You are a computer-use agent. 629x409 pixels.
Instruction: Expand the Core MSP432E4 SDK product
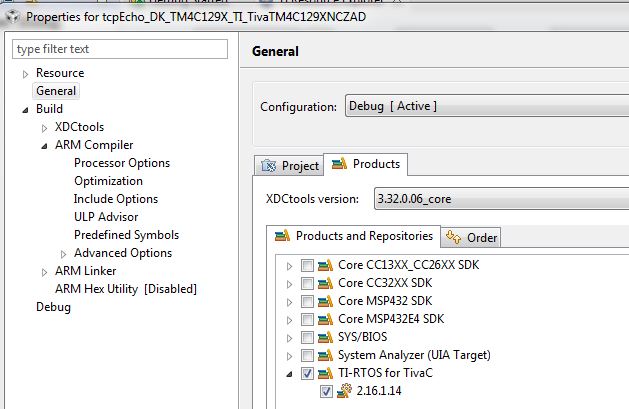[290, 320]
